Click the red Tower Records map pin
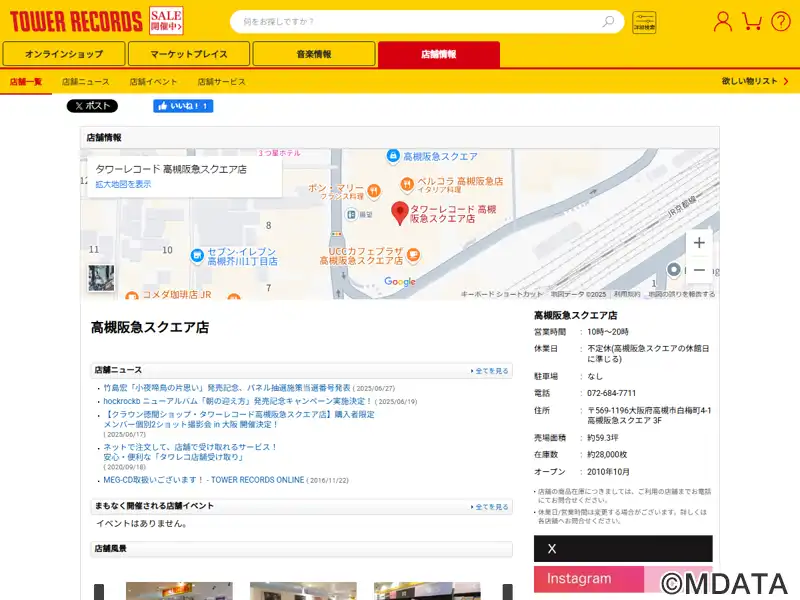This screenshot has height=600, width=800. [399, 213]
